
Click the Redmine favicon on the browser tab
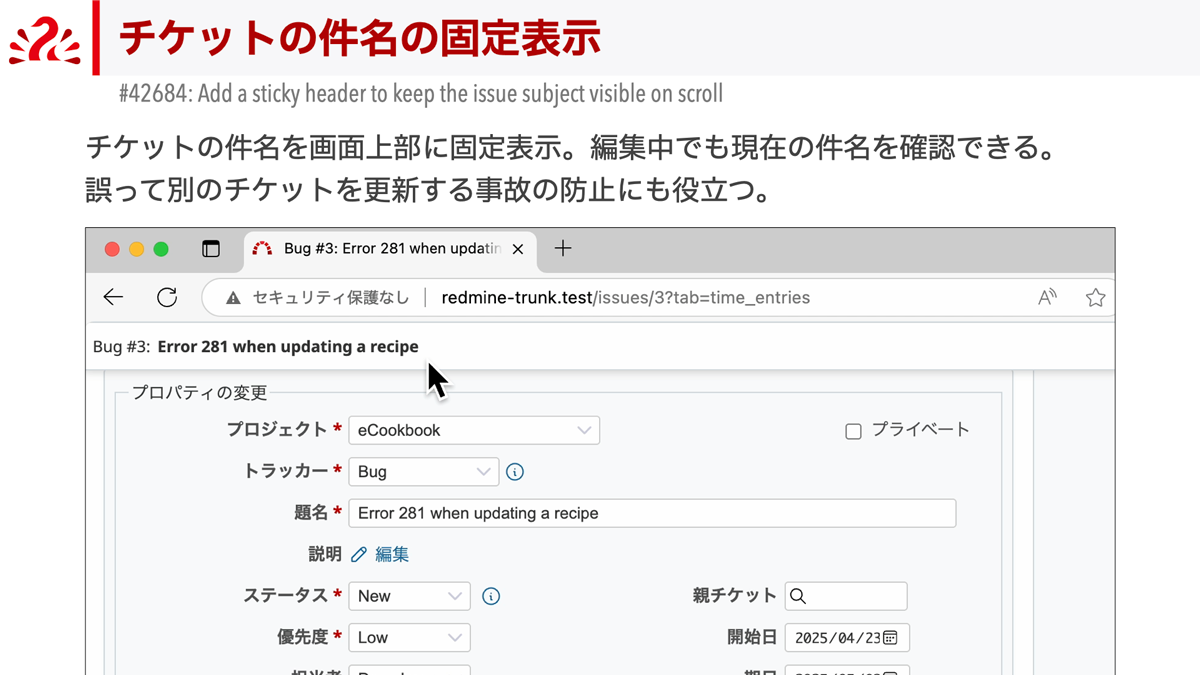coord(262,250)
